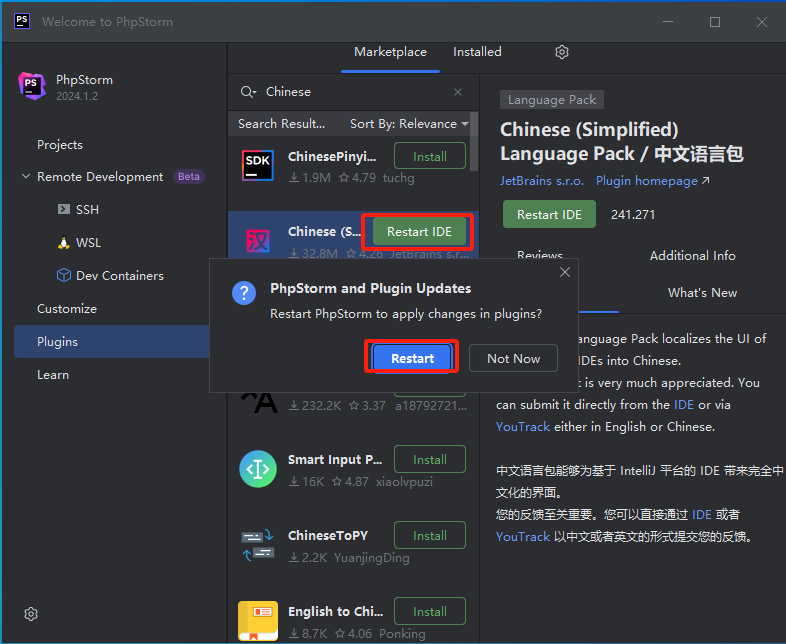Click the plugin list scrollbar
The width and height of the screenshot is (786, 644).
click(x=474, y=142)
